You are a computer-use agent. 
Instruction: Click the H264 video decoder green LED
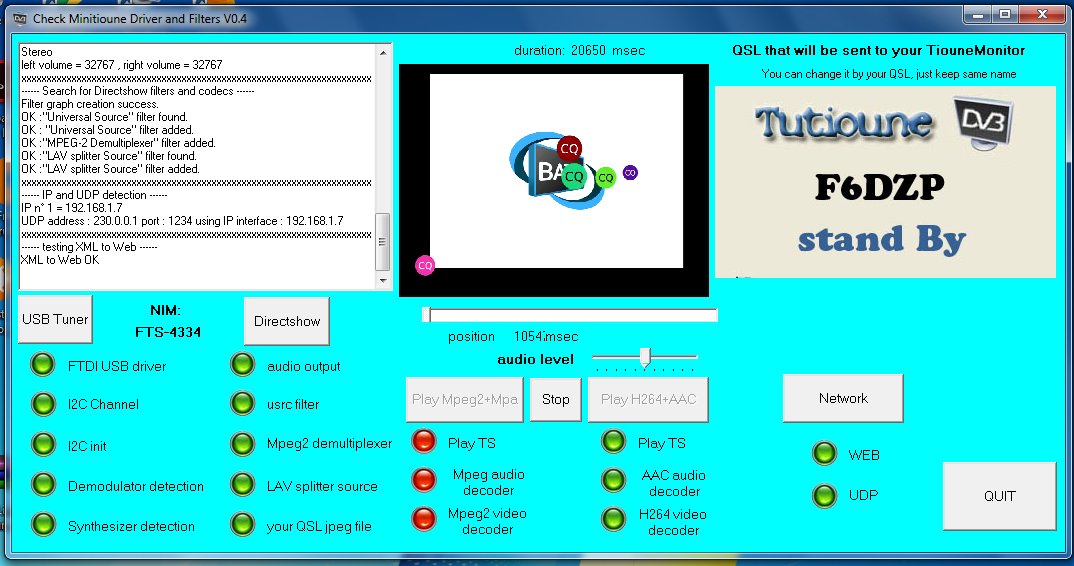(x=614, y=519)
